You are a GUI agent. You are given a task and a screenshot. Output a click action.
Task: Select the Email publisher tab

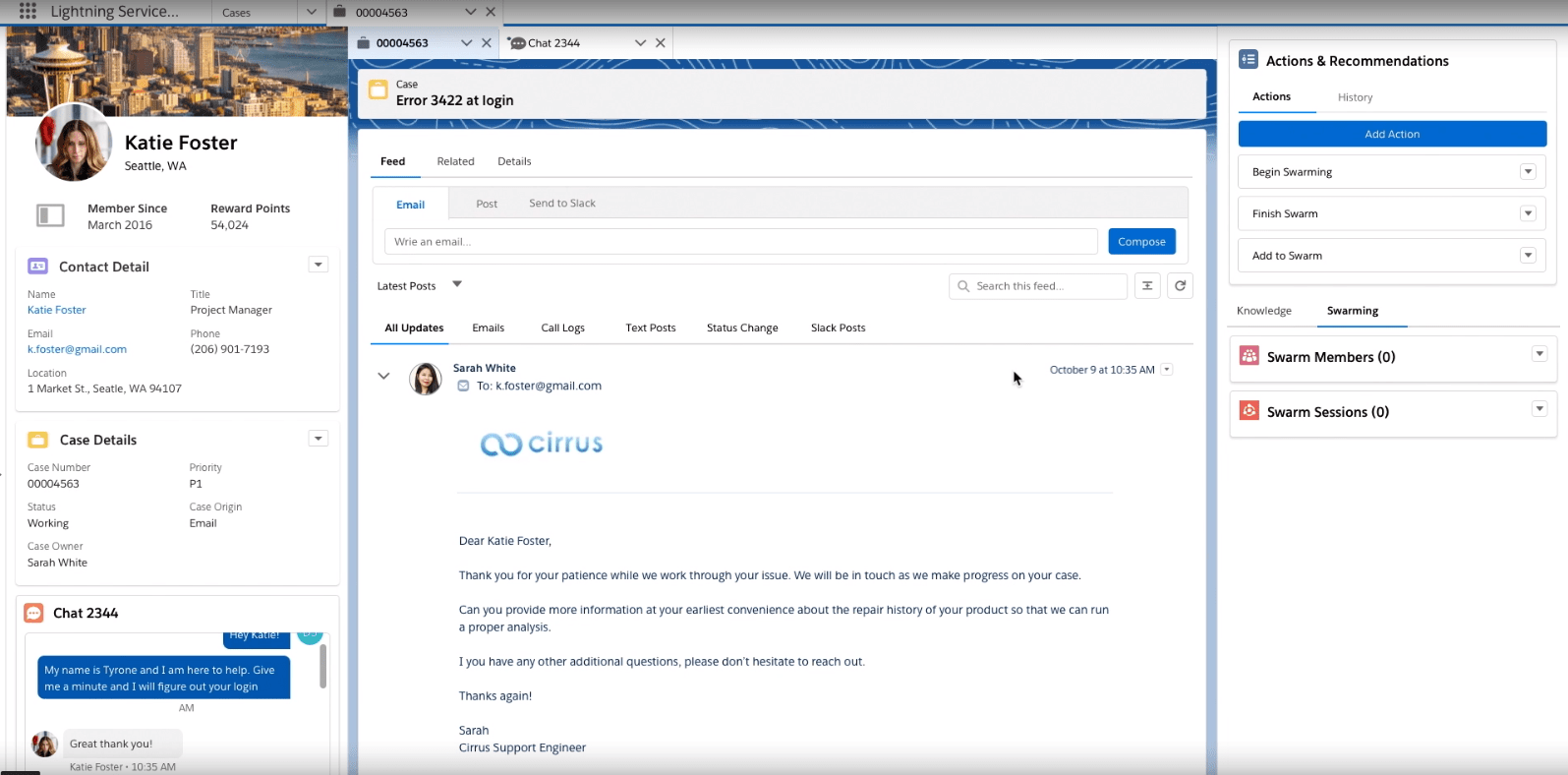411,205
